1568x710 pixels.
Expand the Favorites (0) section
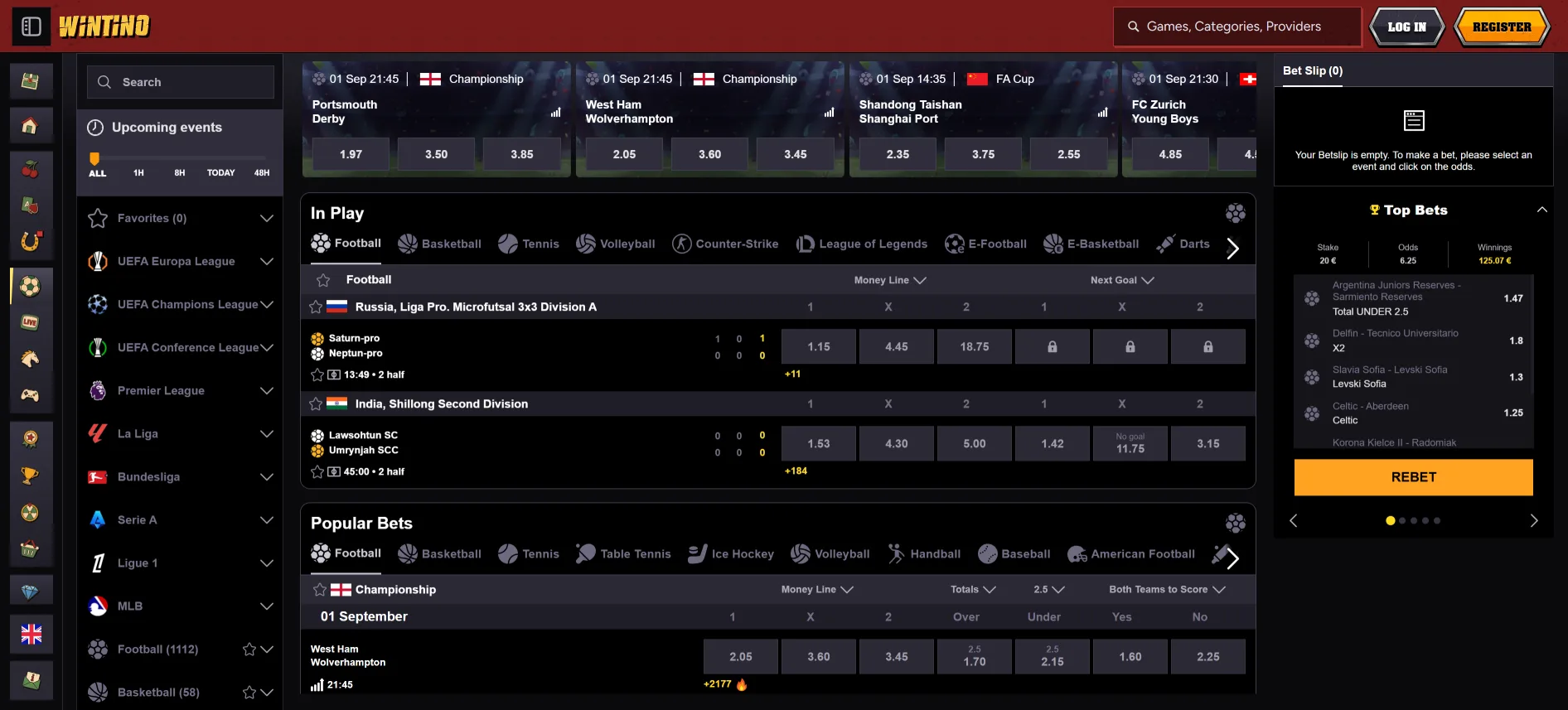[267, 218]
